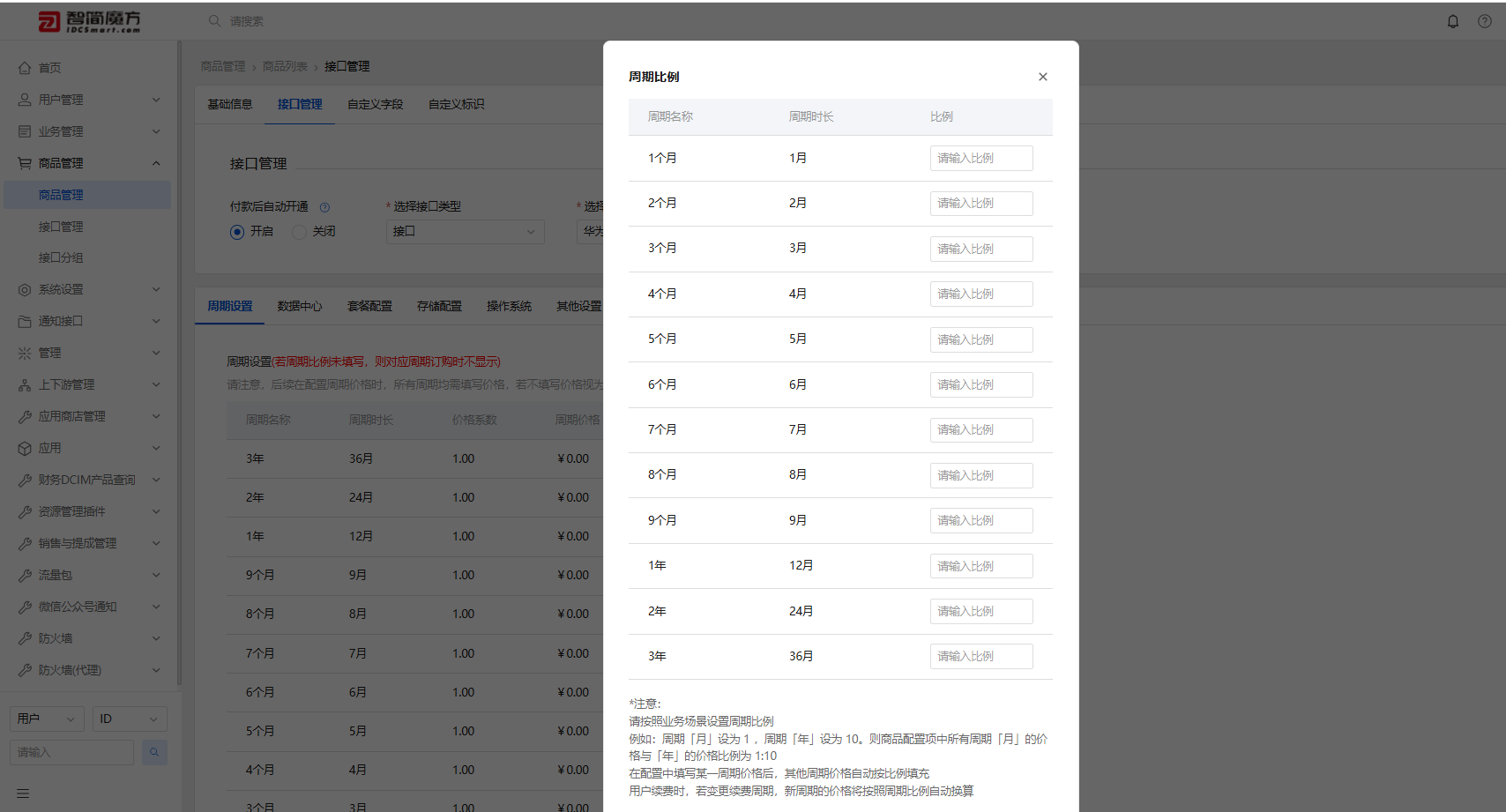Click the sidebar collapse menu icon
The height and width of the screenshot is (812, 1506).
click(x=23, y=793)
